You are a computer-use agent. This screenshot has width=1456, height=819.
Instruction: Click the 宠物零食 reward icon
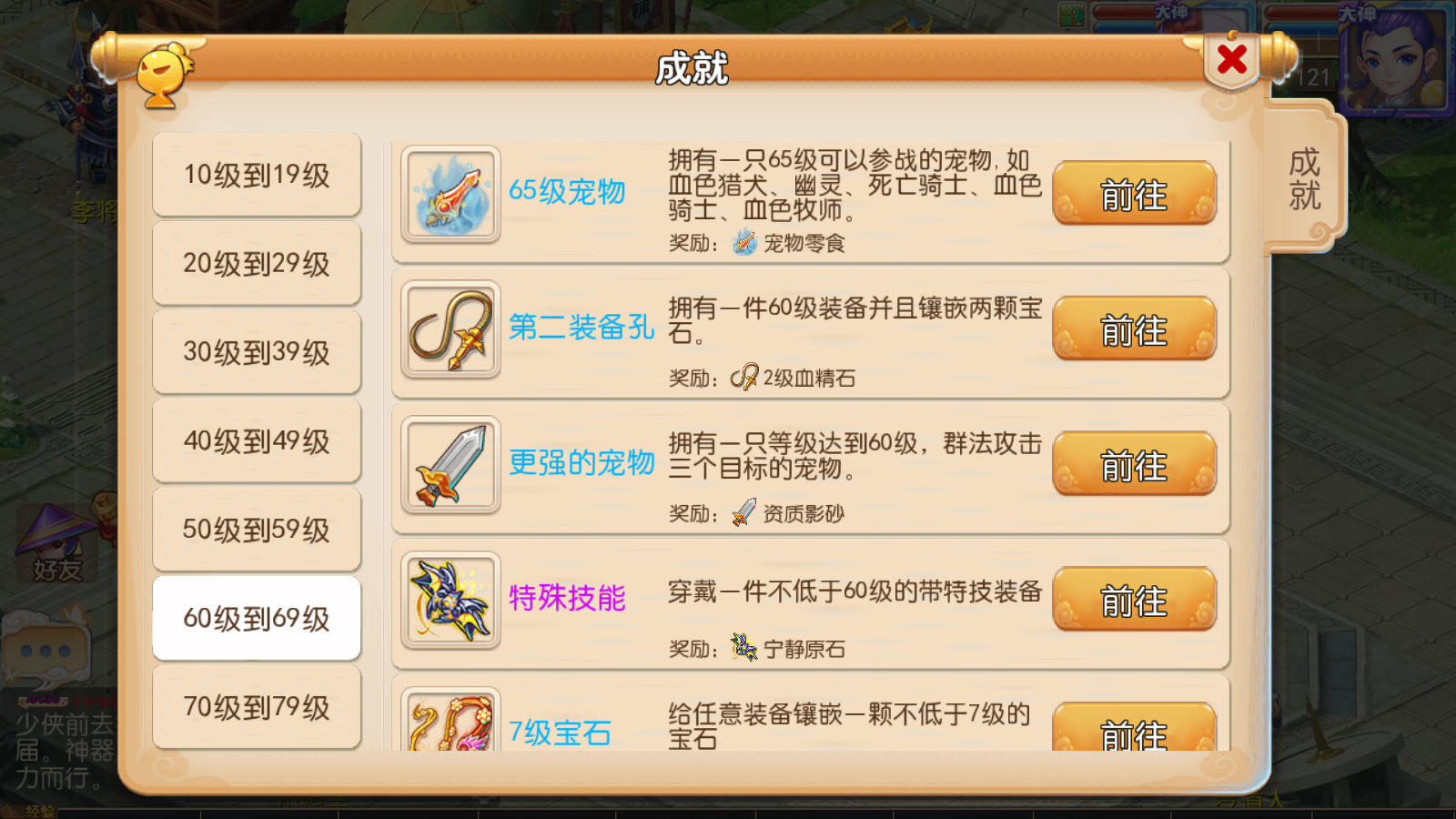click(x=744, y=243)
